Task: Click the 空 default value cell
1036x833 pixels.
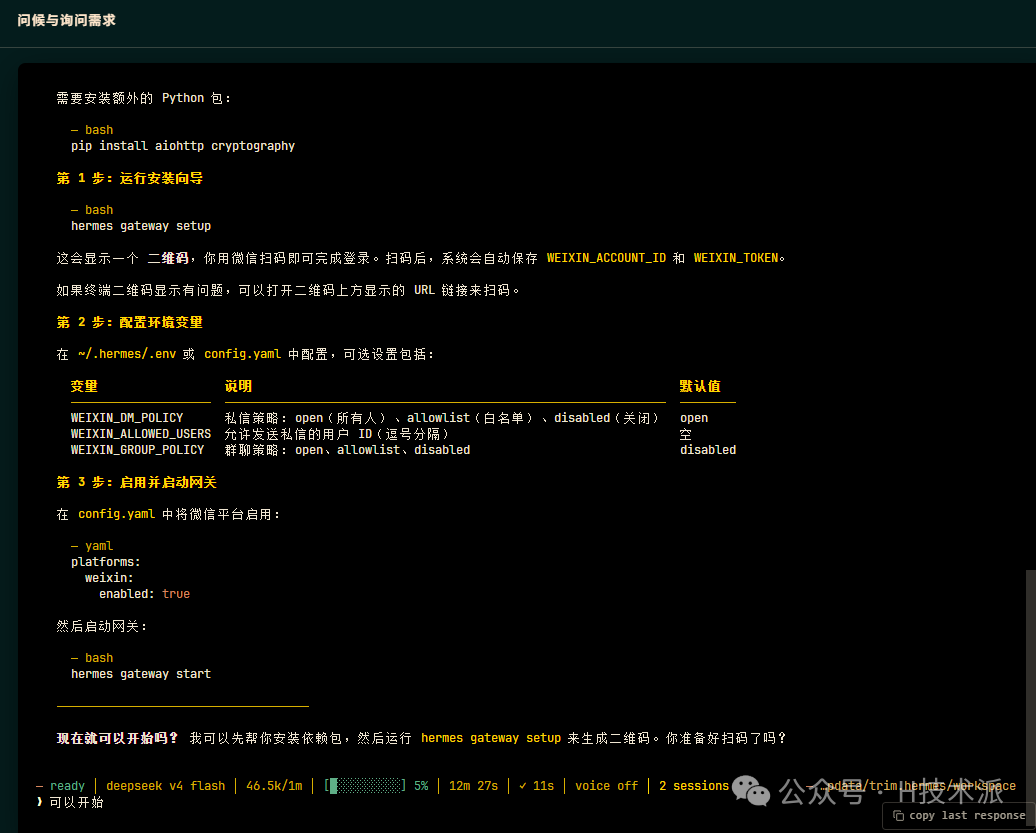Action: point(686,434)
